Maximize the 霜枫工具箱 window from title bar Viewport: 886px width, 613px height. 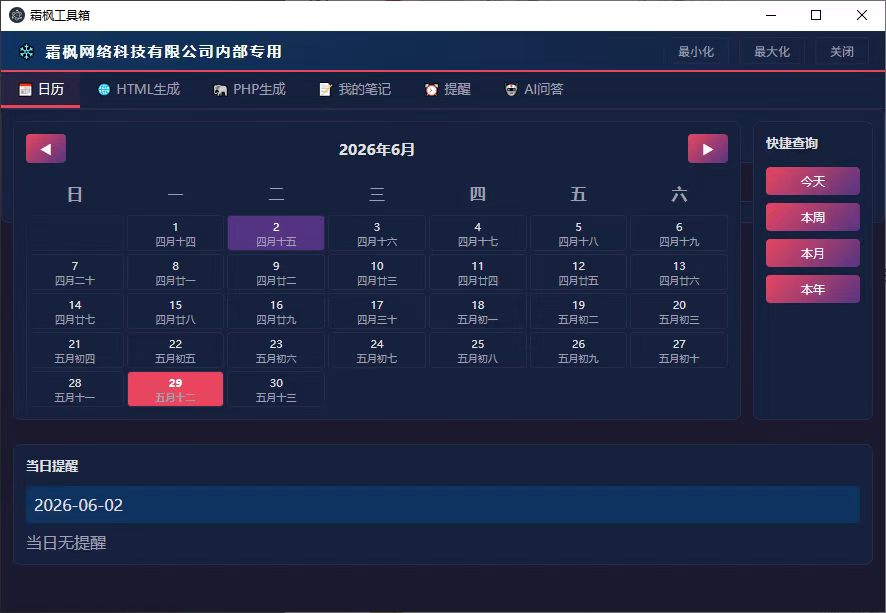pyautogui.click(x=816, y=15)
